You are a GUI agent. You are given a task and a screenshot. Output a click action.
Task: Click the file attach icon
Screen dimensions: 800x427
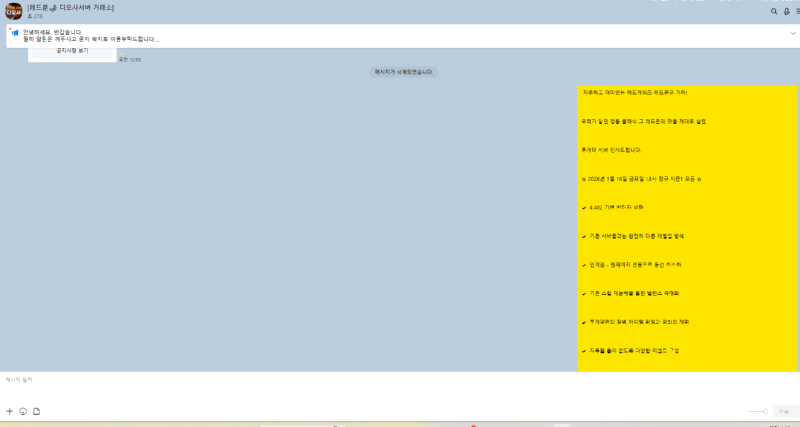[x=37, y=411]
